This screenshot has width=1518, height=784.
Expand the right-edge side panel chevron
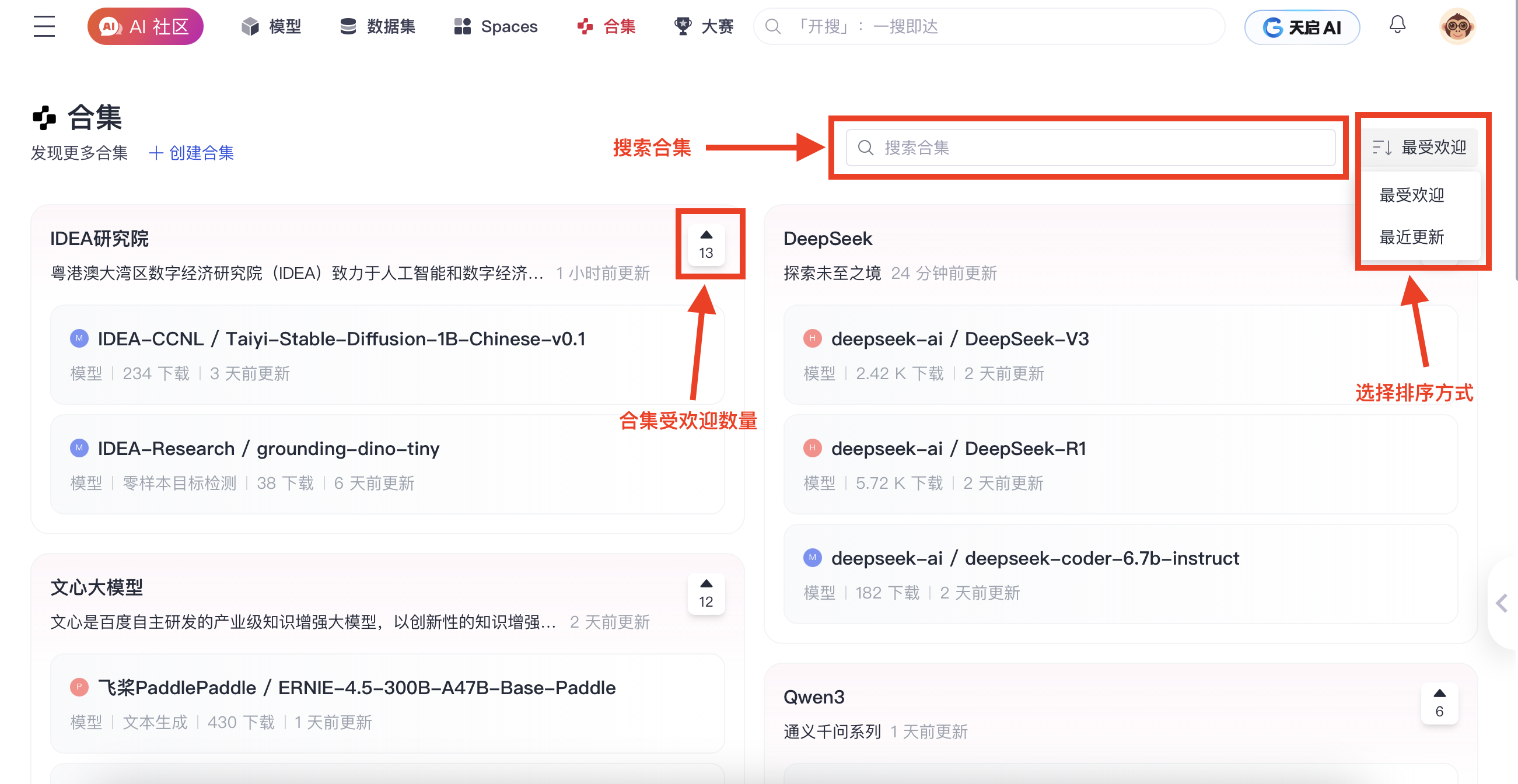click(x=1502, y=604)
